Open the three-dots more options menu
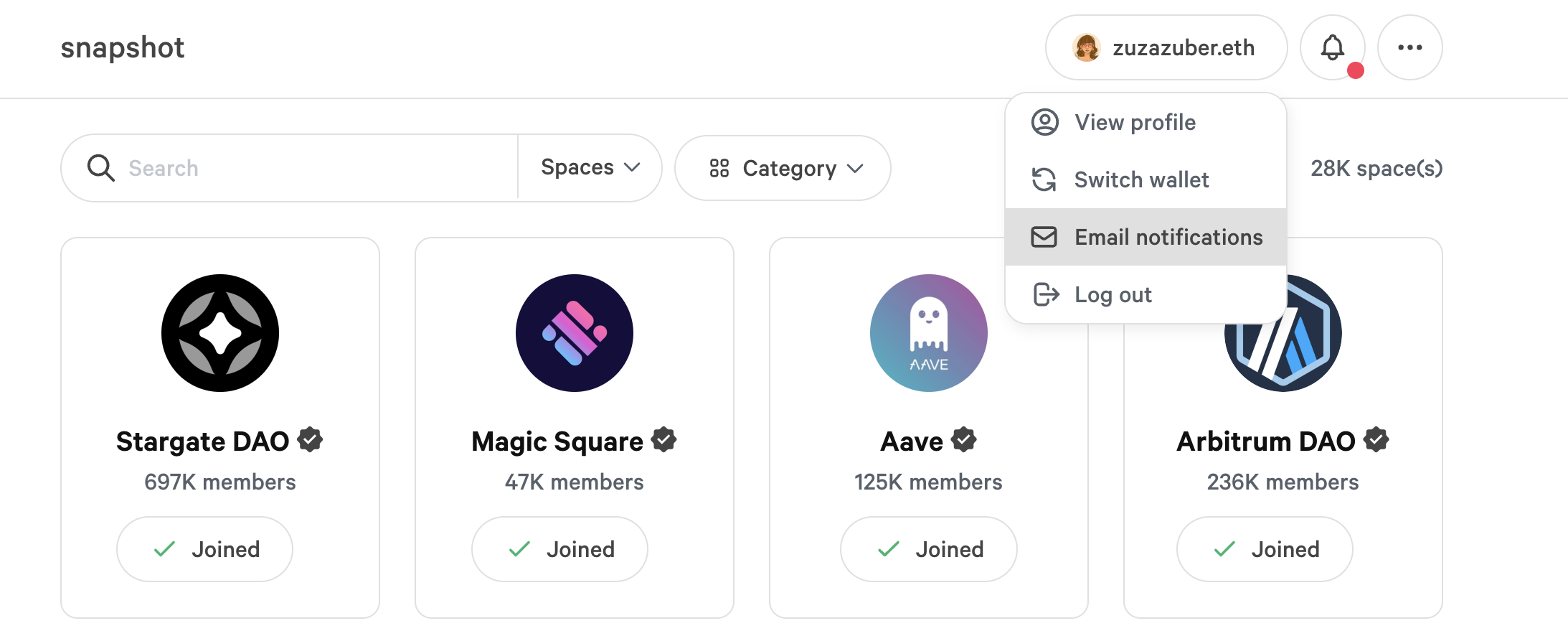This screenshot has width=1568, height=636. [1409, 47]
